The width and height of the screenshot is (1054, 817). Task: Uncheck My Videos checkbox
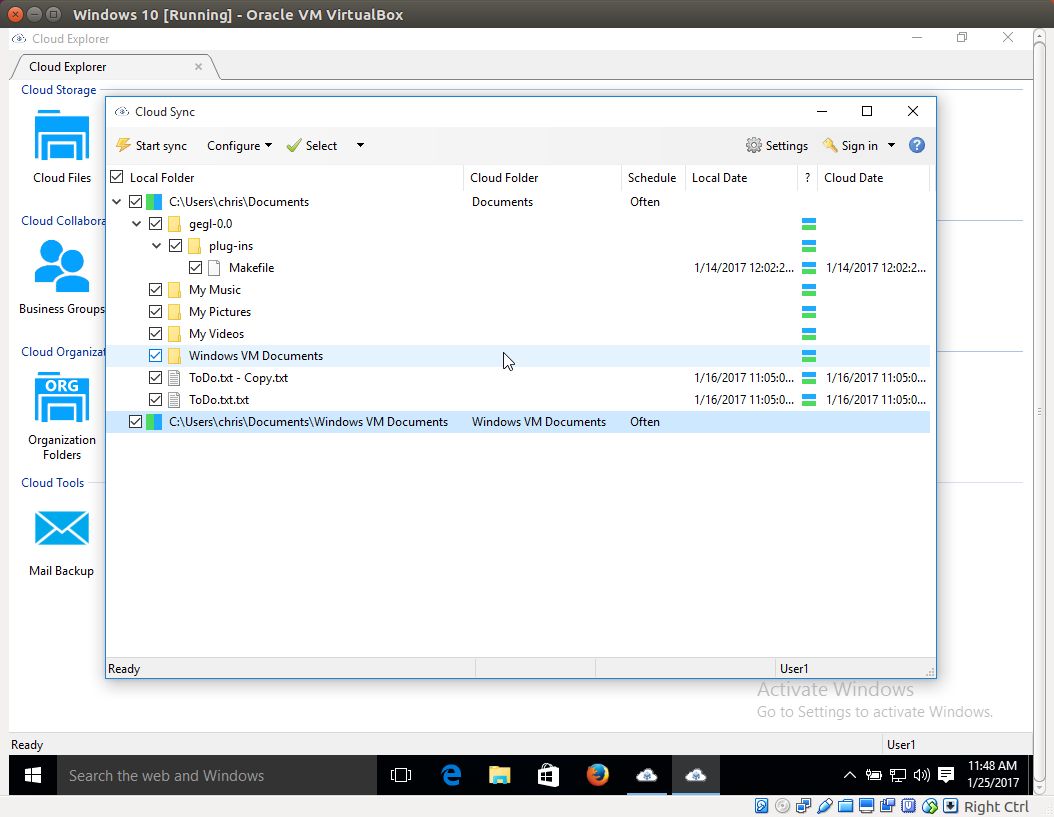coord(155,334)
